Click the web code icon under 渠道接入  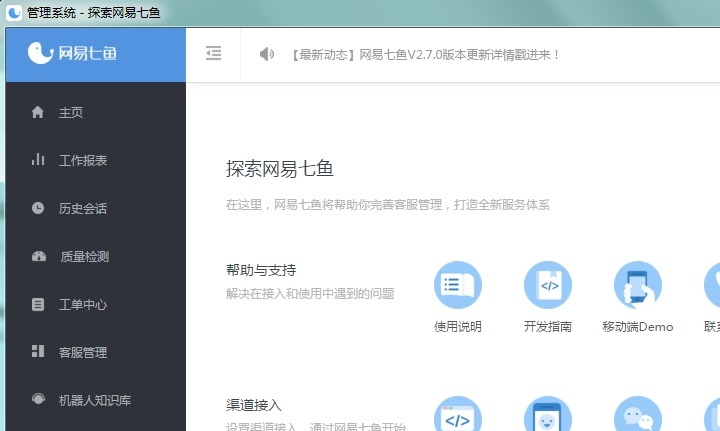[x=458, y=414]
